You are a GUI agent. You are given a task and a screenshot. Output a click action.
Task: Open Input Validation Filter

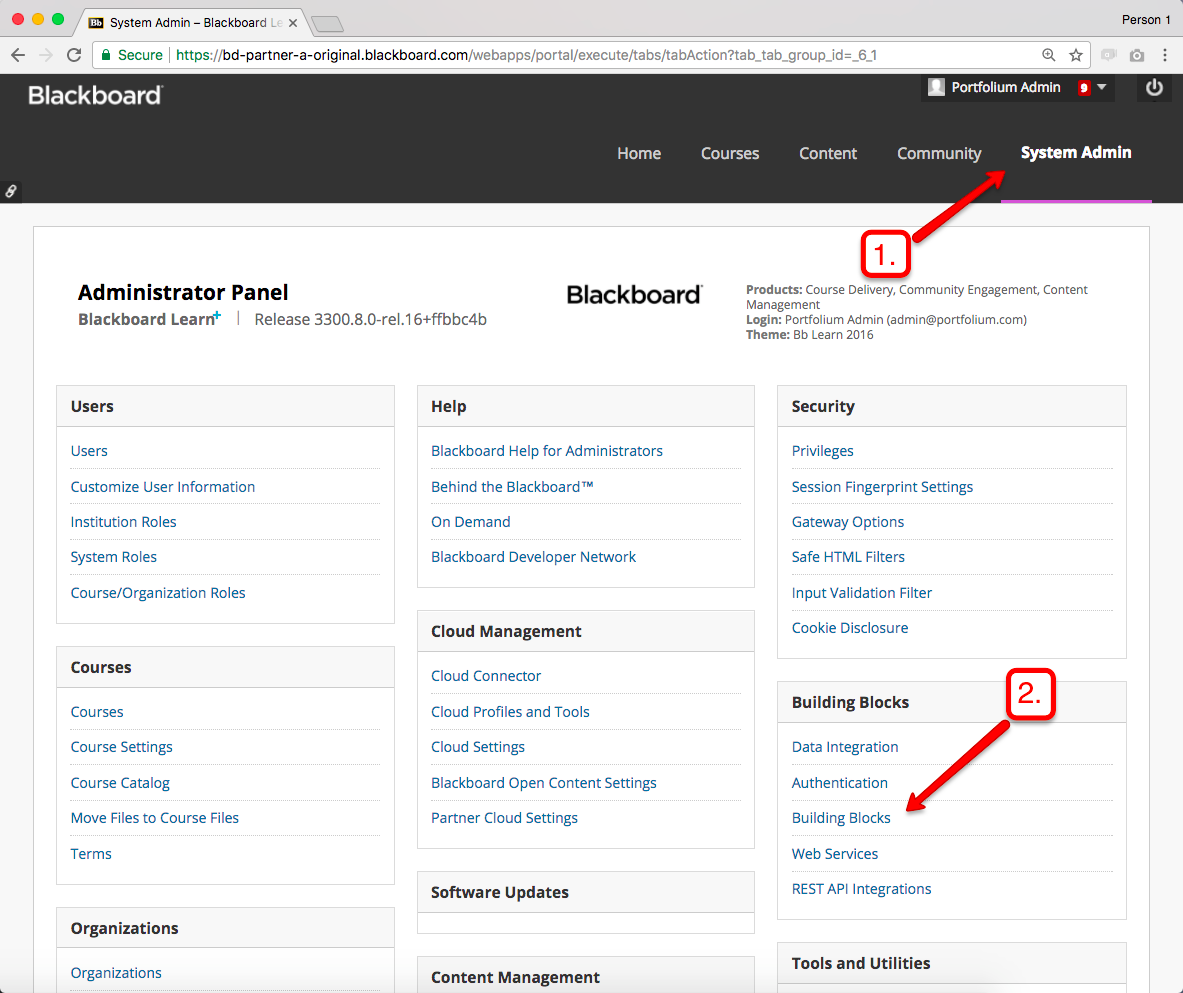(x=862, y=593)
